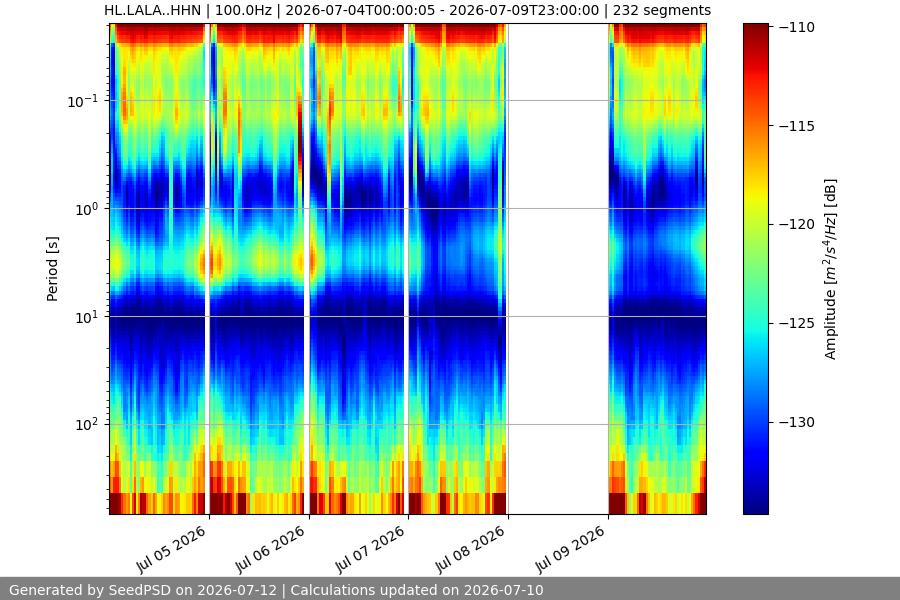The image size is (900, 600).
Task: Click the −125 colorbar tick label
Action: [797, 323]
